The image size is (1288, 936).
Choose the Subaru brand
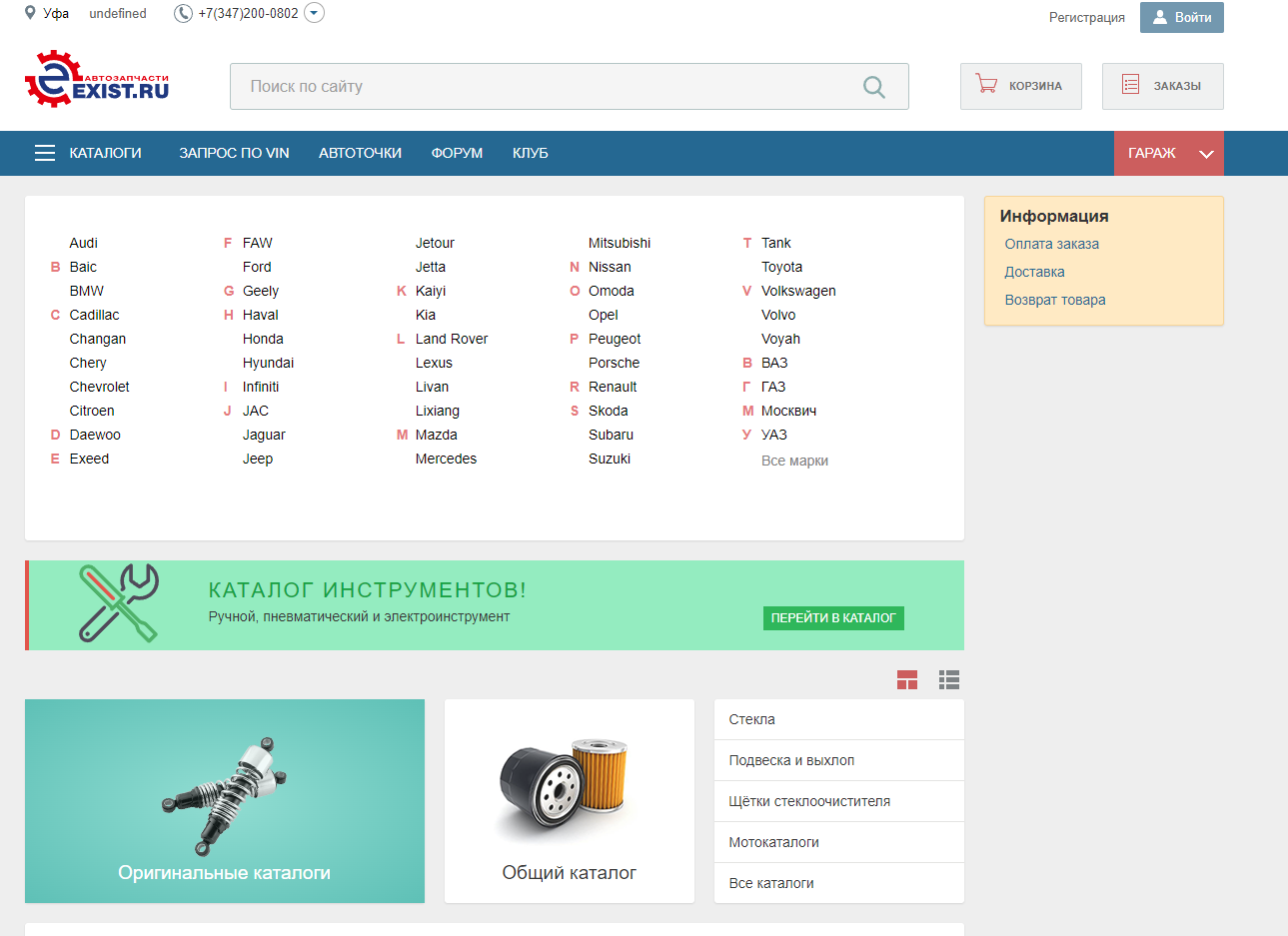(612, 435)
